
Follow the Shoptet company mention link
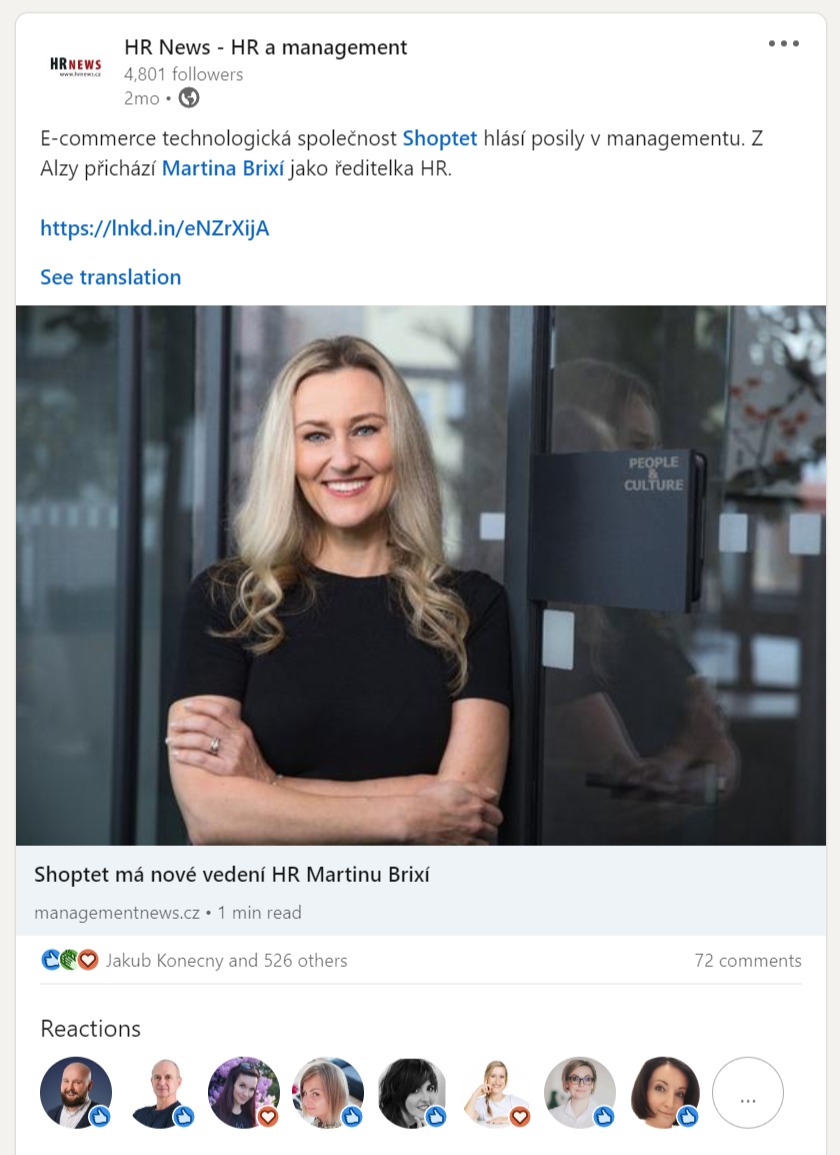click(440, 138)
